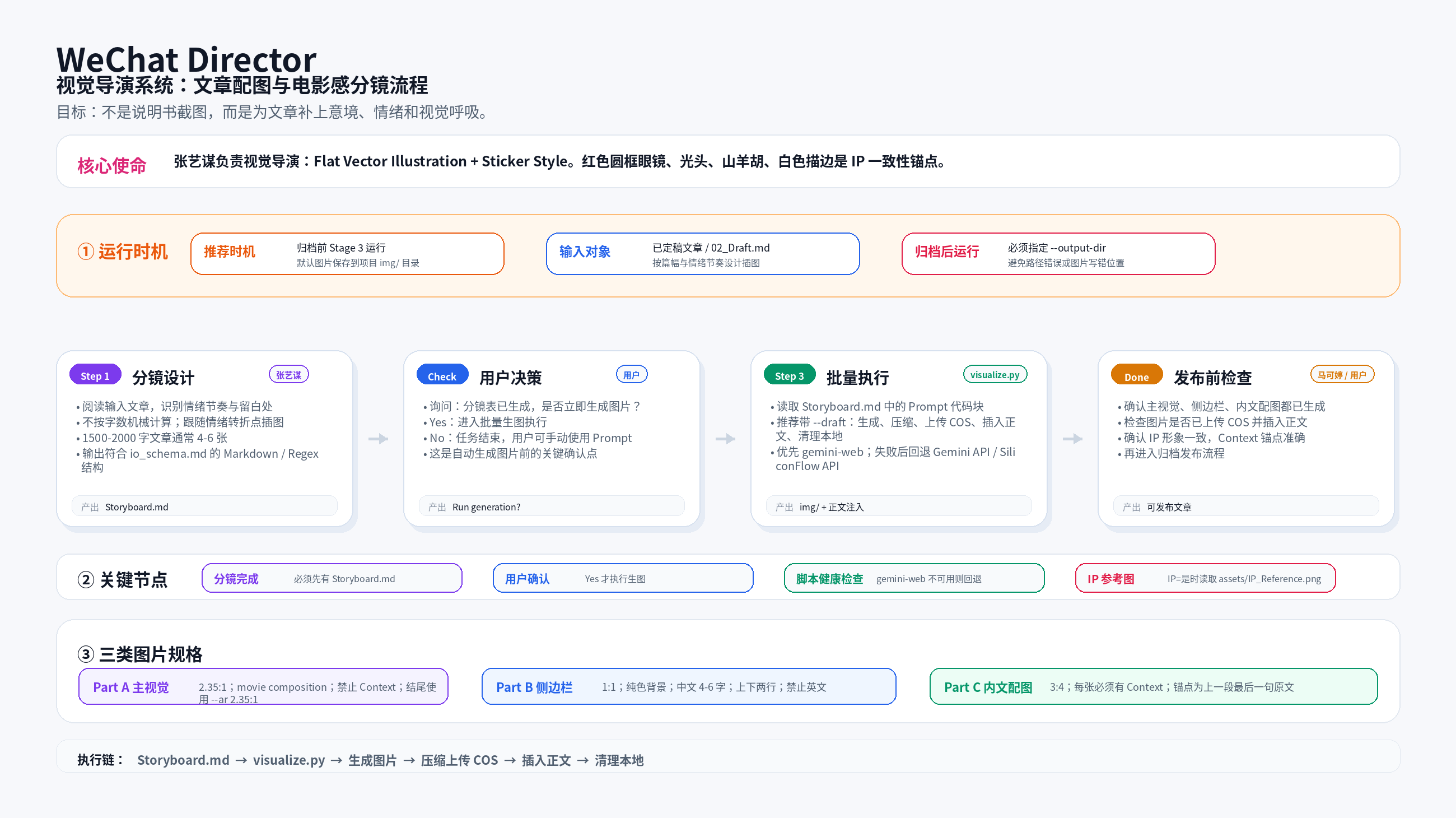1456x818 pixels.
Task: Click the bullet '1500-2000 字文章通常 4-6 张'
Action: click(151, 438)
